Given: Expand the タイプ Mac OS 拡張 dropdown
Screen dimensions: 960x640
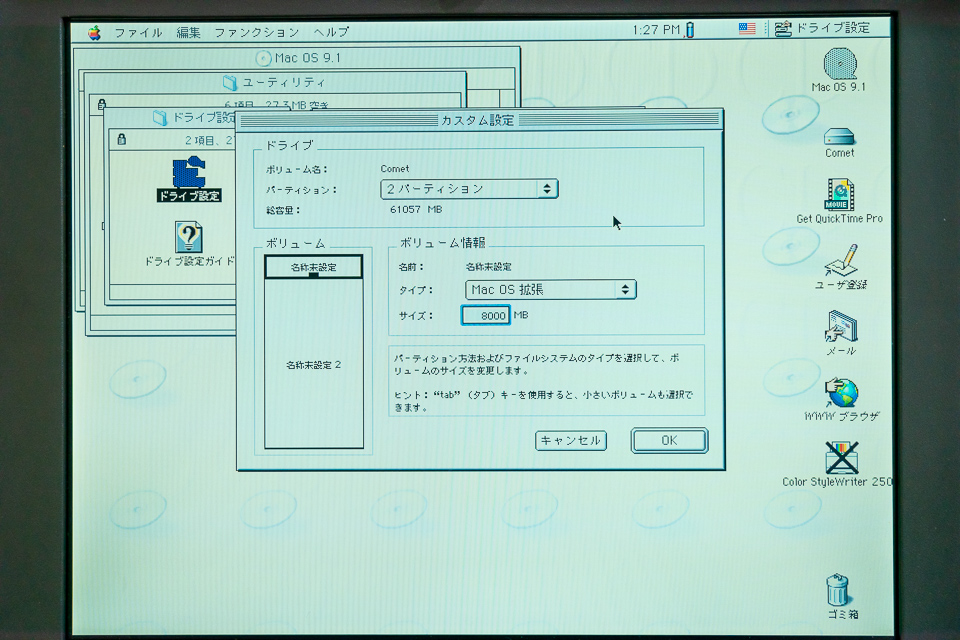Looking at the screenshot, I should (x=550, y=290).
